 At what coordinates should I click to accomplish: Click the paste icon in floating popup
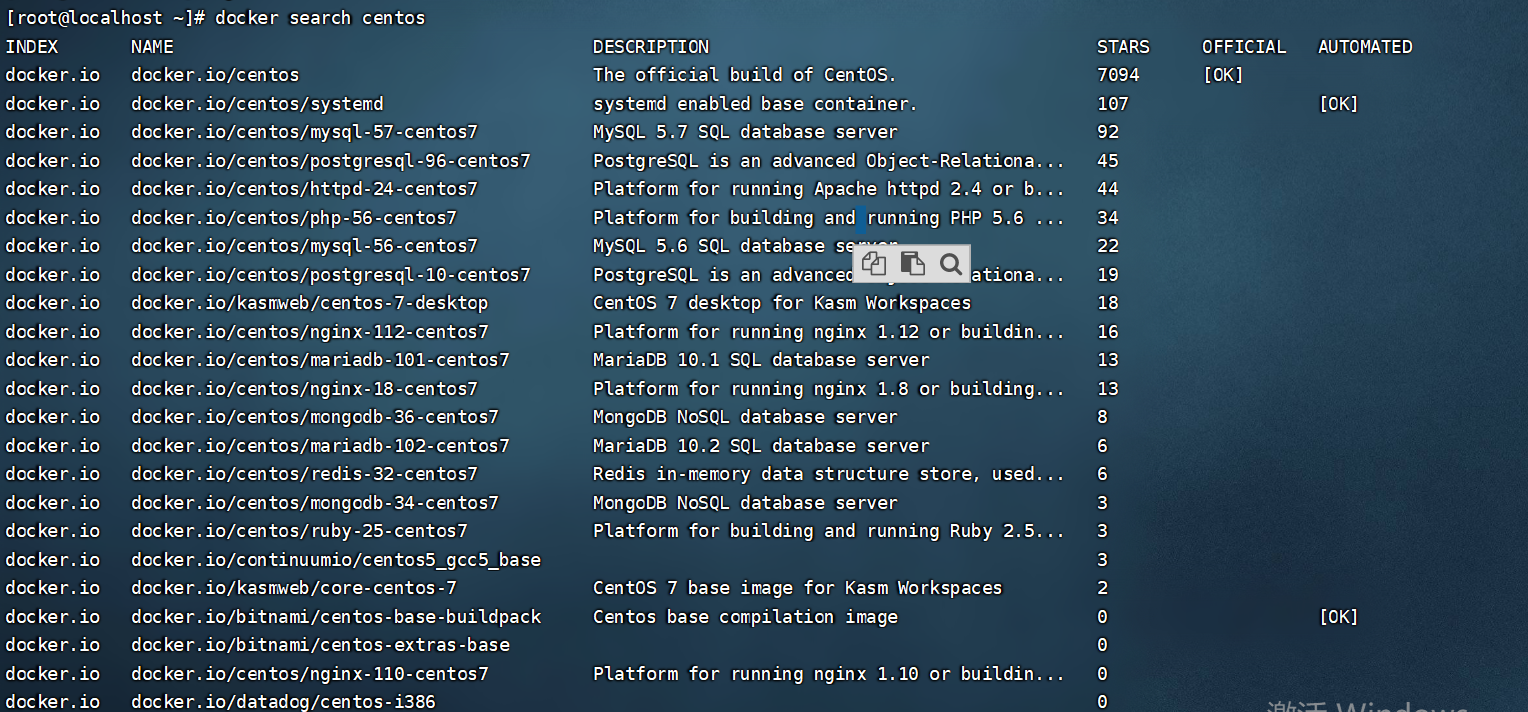tap(912, 263)
